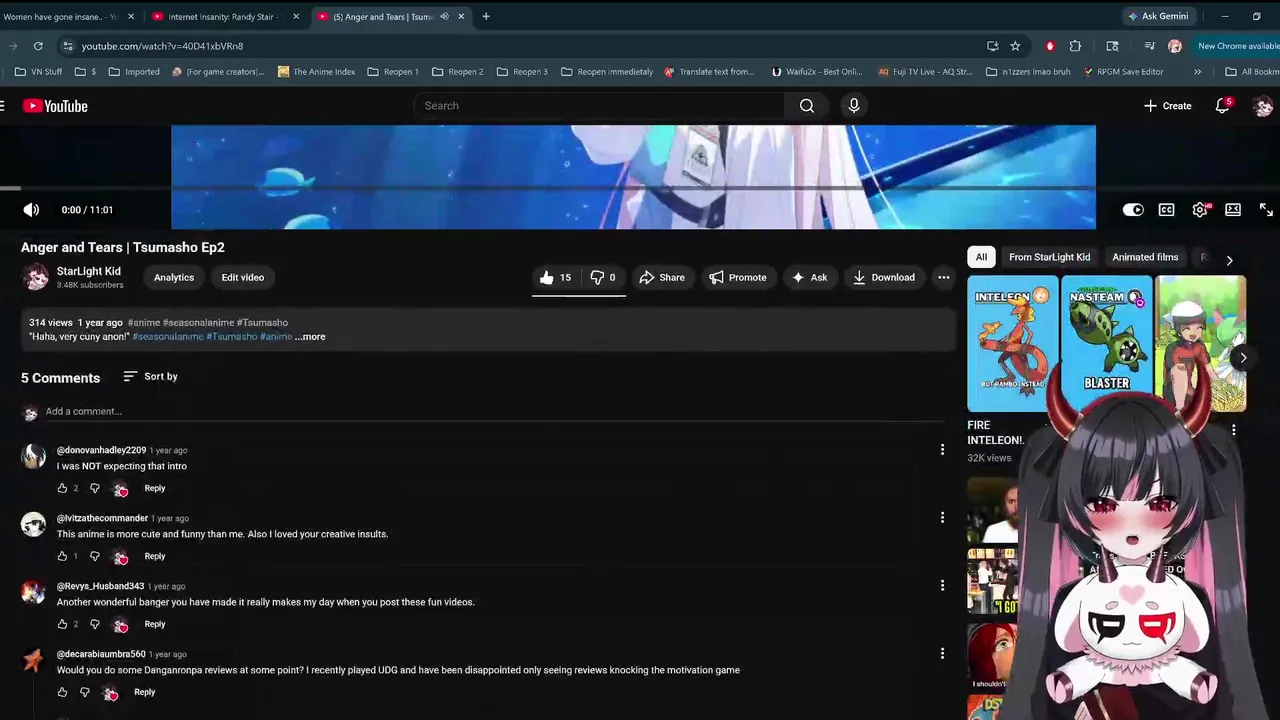
Task: Click the YouTube search box
Action: click(x=600, y=106)
